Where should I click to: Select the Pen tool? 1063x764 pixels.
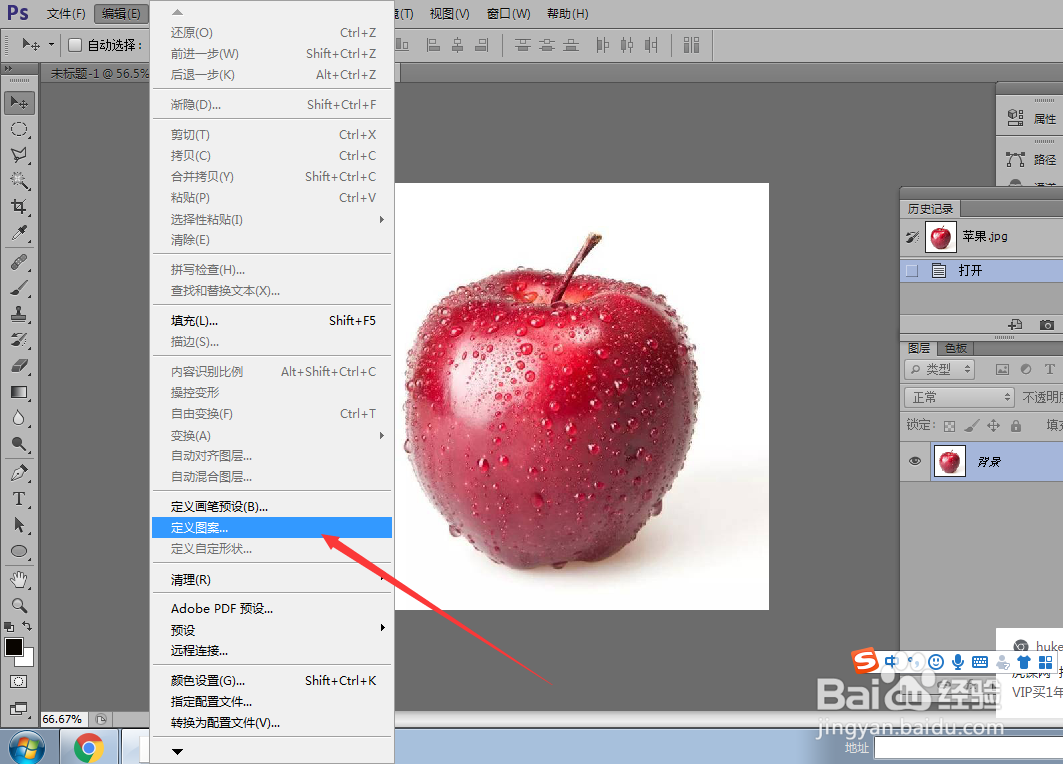(x=19, y=473)
